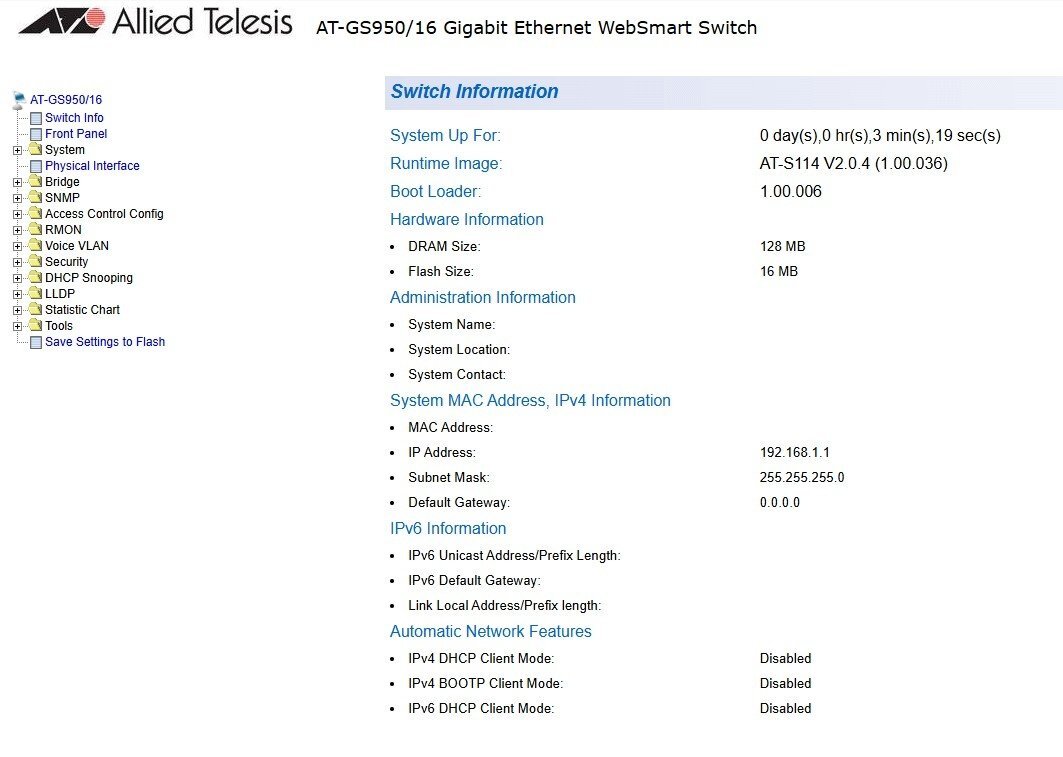
Task: Click the Security folder icon
Action: point(36,262)
